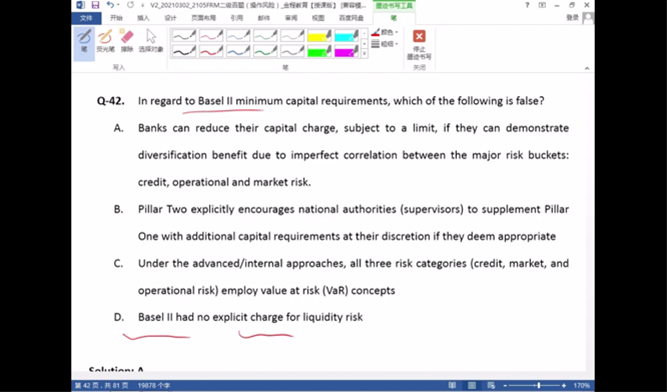Select the Highlighter (荧光笔) tool
Viewport: 667px width, 392px height.
(105, 41)
